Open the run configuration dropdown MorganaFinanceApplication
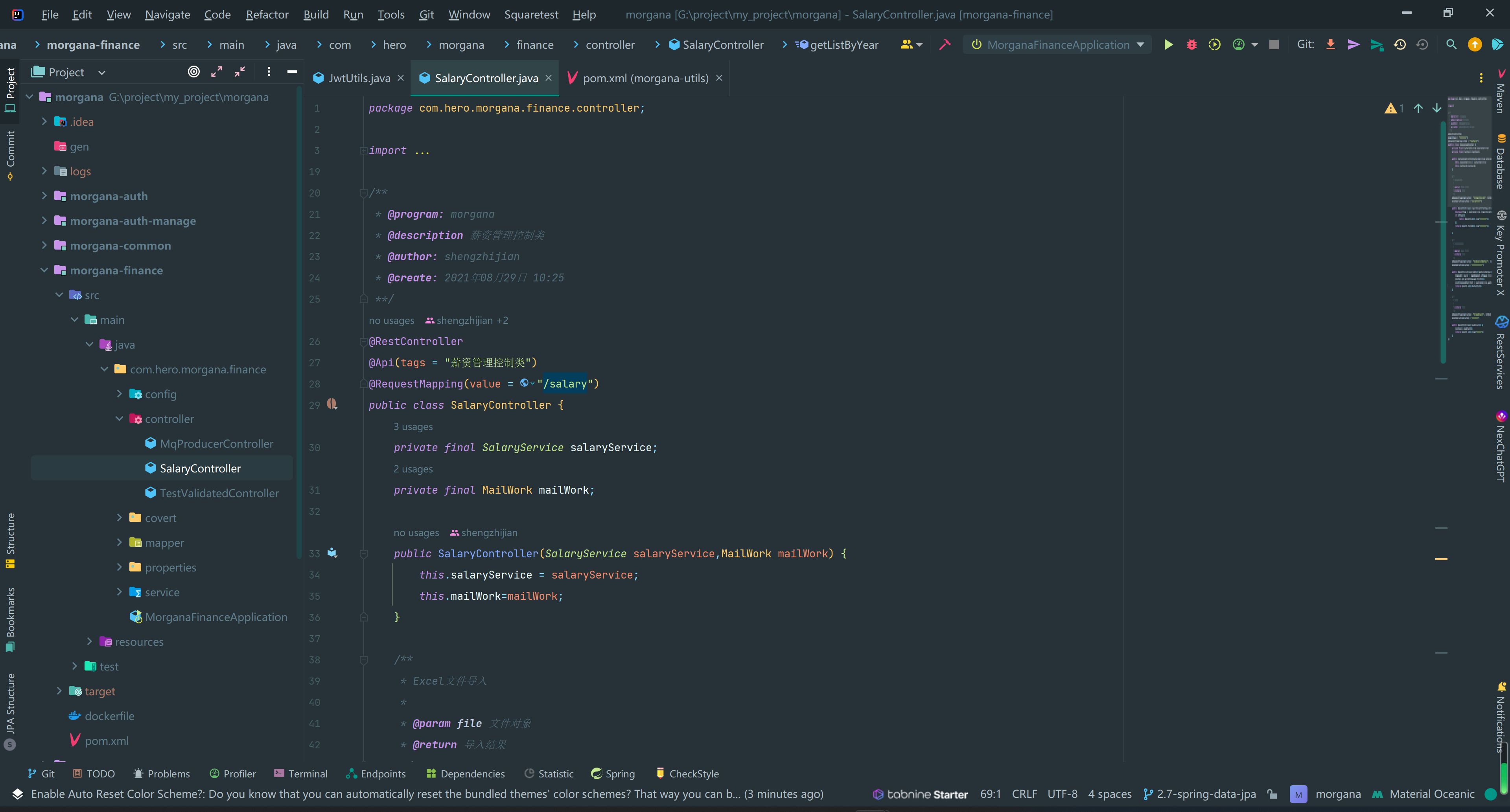1510x812 pixels. pos(1057,44)
